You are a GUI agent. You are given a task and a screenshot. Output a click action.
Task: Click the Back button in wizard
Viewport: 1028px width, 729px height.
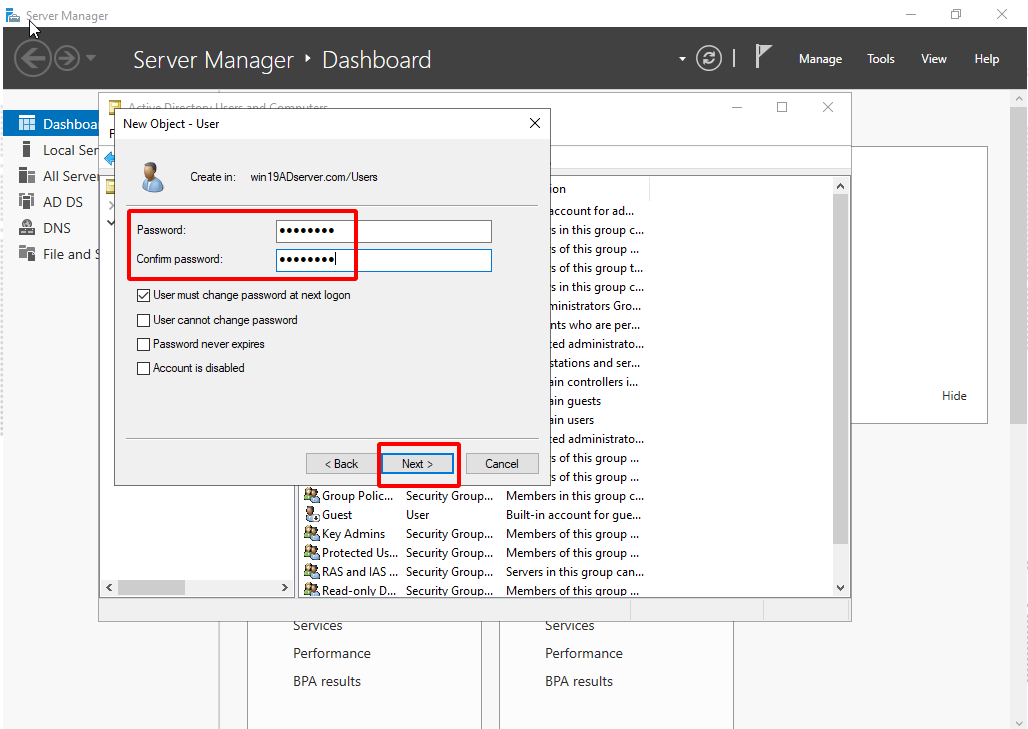[x=342, y=463]
